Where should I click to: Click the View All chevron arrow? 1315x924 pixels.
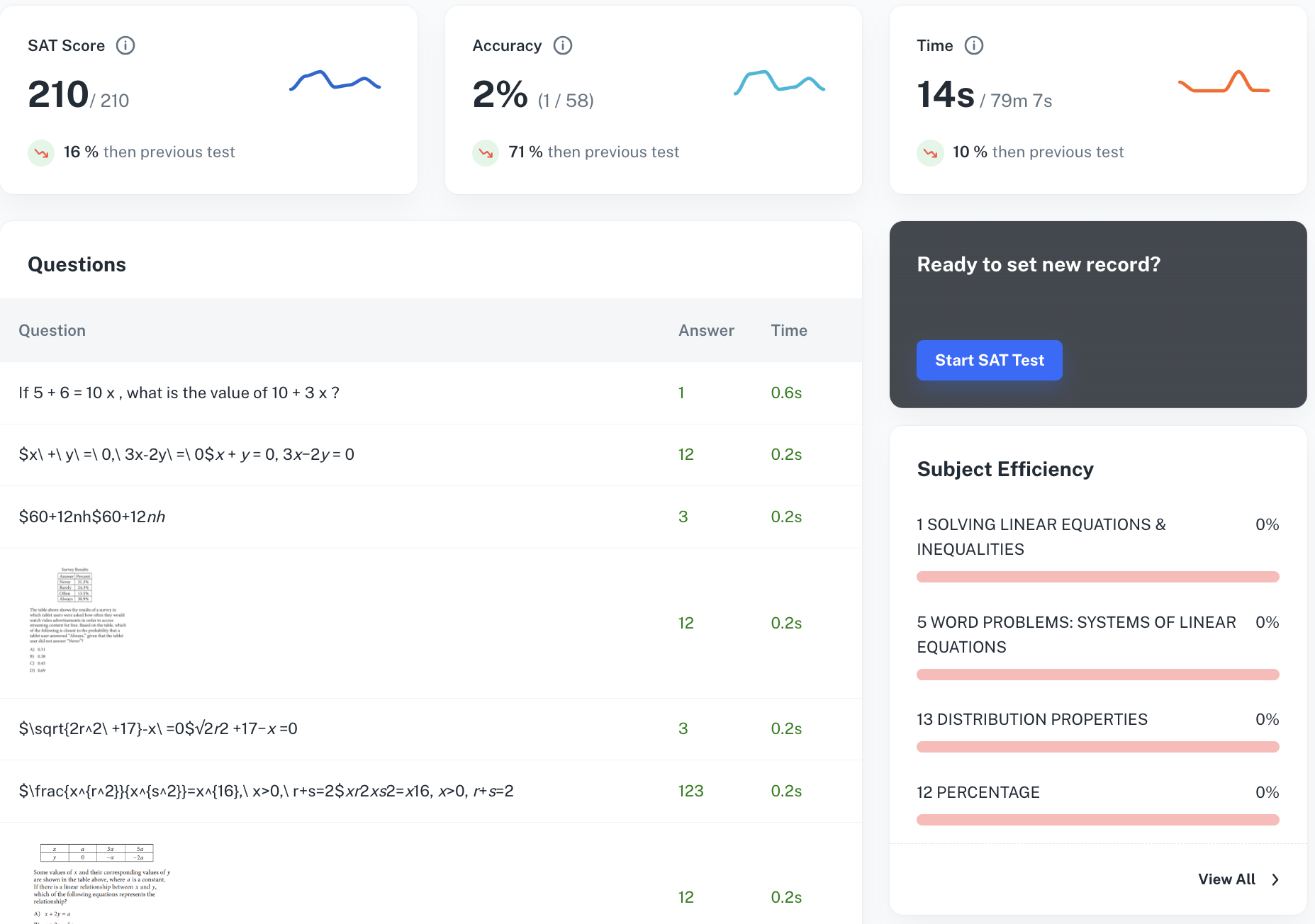[x=1275, y=879]
